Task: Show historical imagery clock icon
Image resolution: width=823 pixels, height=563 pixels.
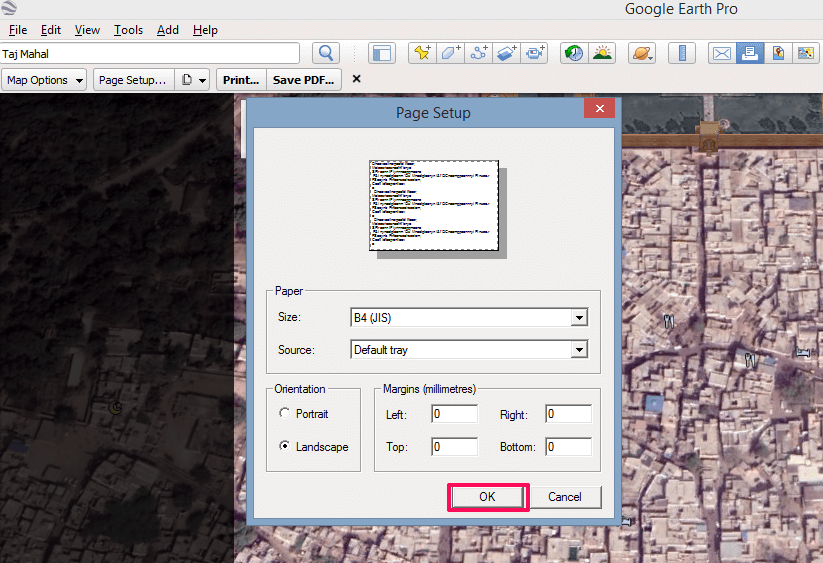Action: 574,53
